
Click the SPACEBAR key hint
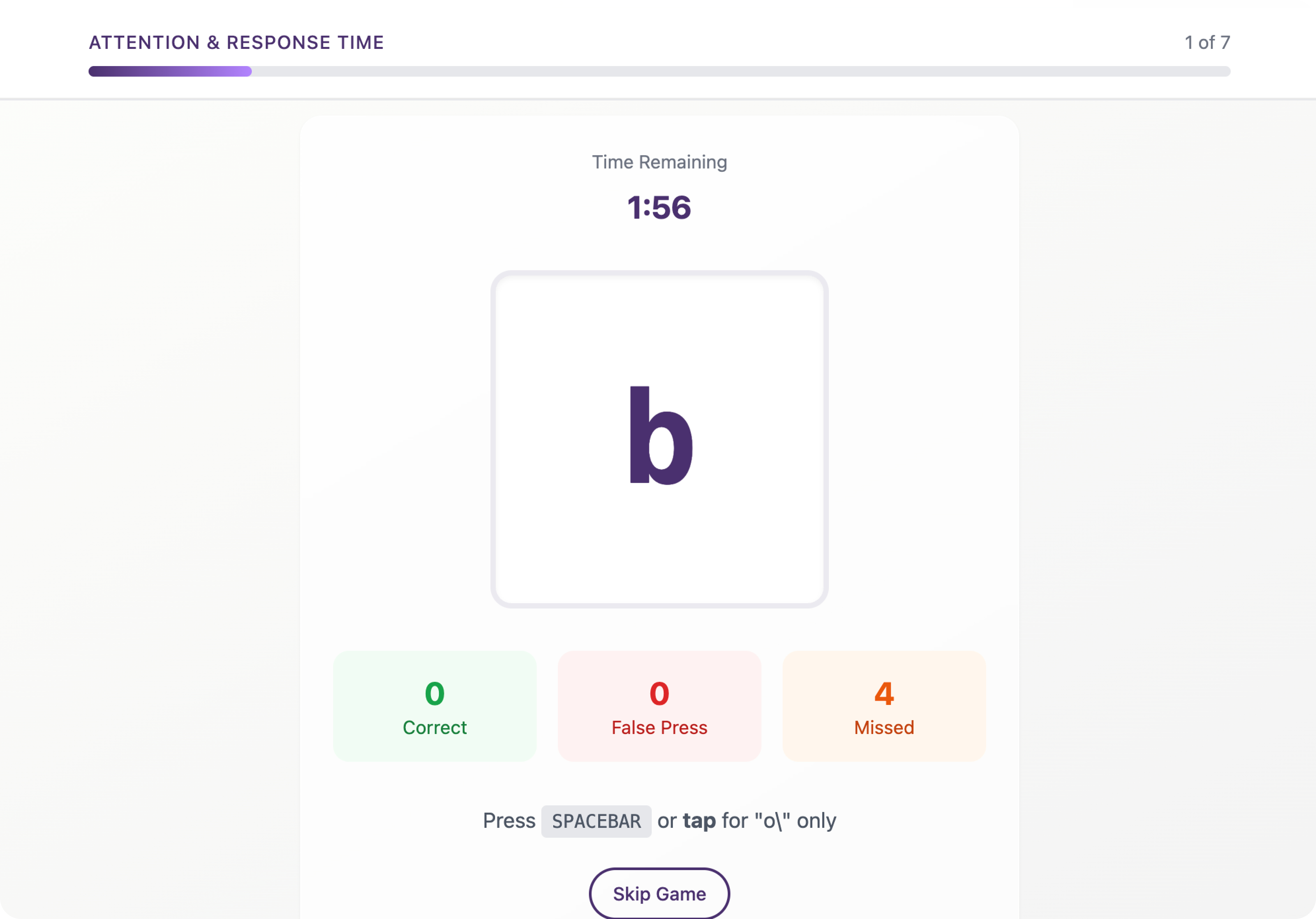(x=596, y=821)
